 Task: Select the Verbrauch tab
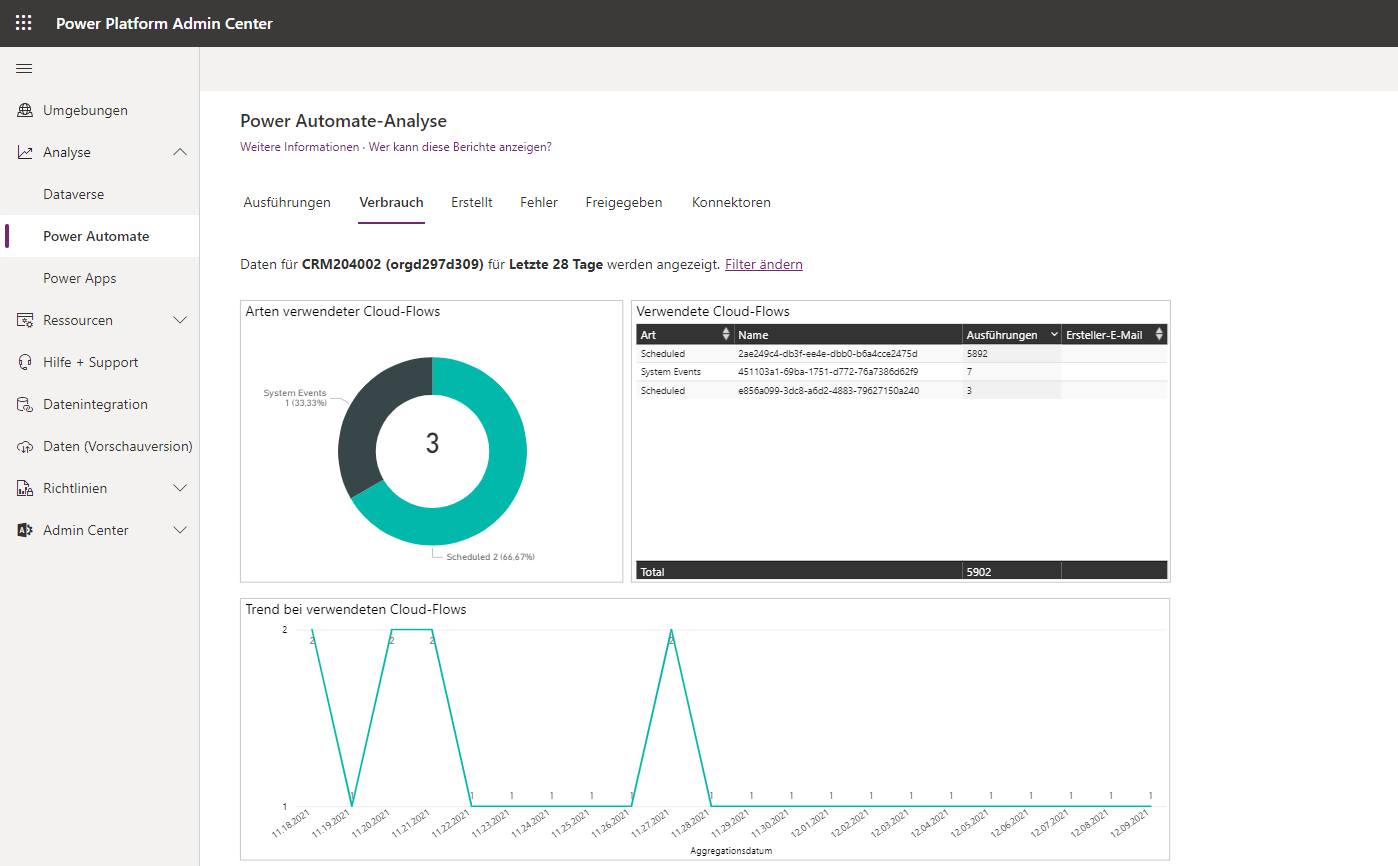coord(391,202)
